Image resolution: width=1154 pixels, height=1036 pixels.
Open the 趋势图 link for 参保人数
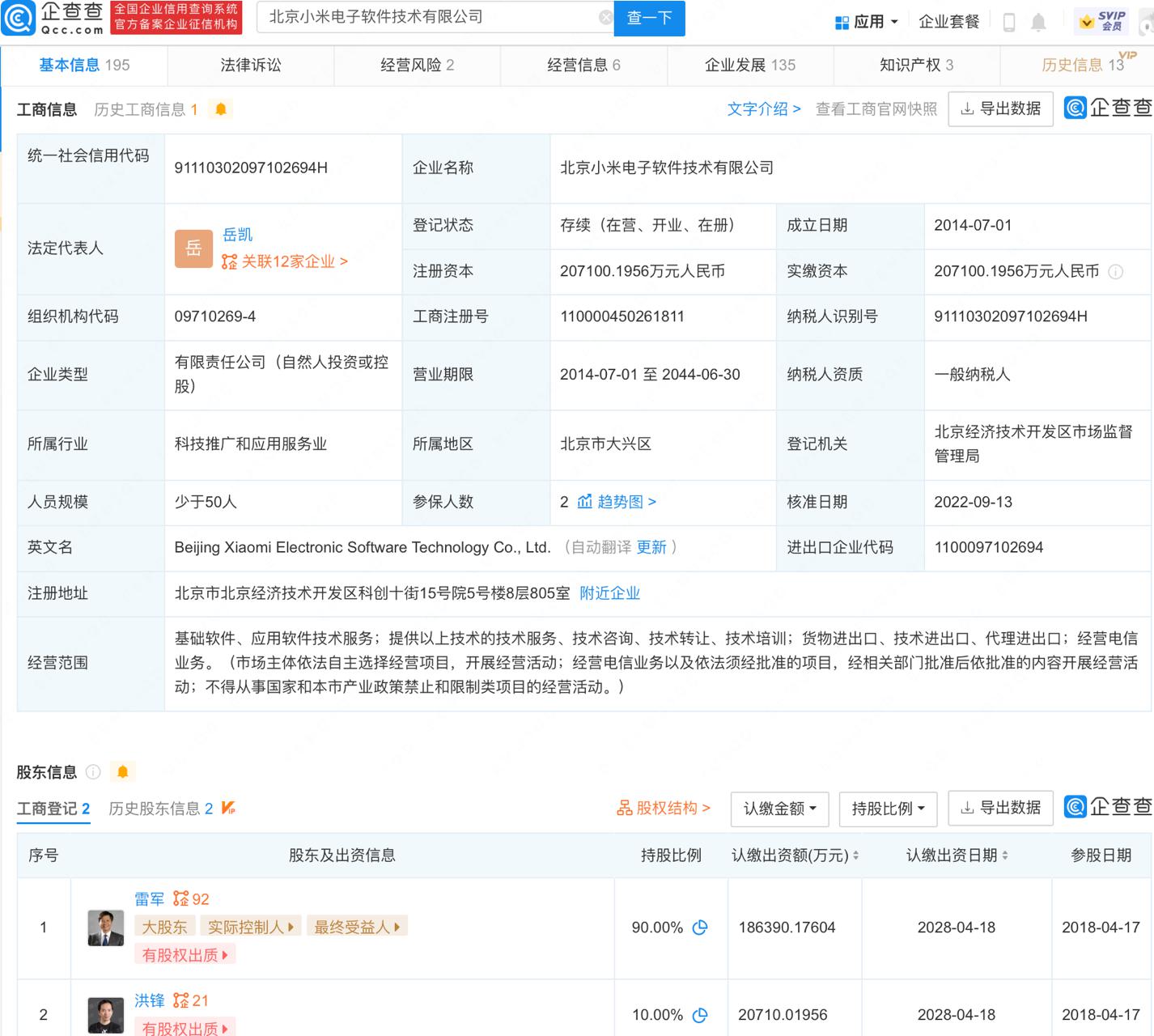pyautogui.click(x=617, y=502)
